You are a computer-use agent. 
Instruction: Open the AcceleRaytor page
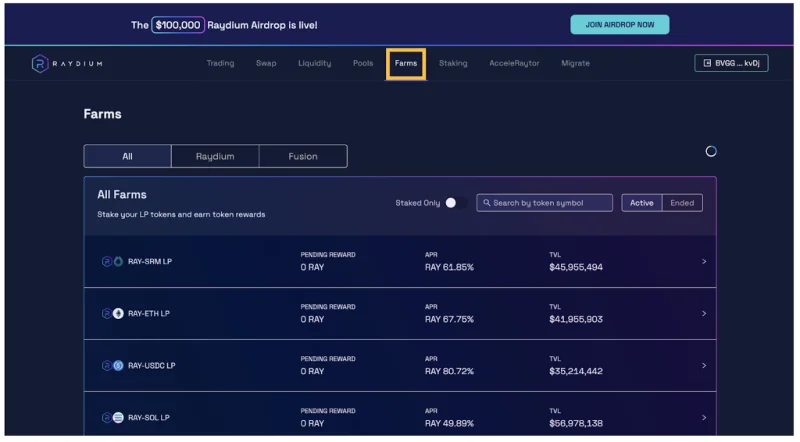click(514, 63)
